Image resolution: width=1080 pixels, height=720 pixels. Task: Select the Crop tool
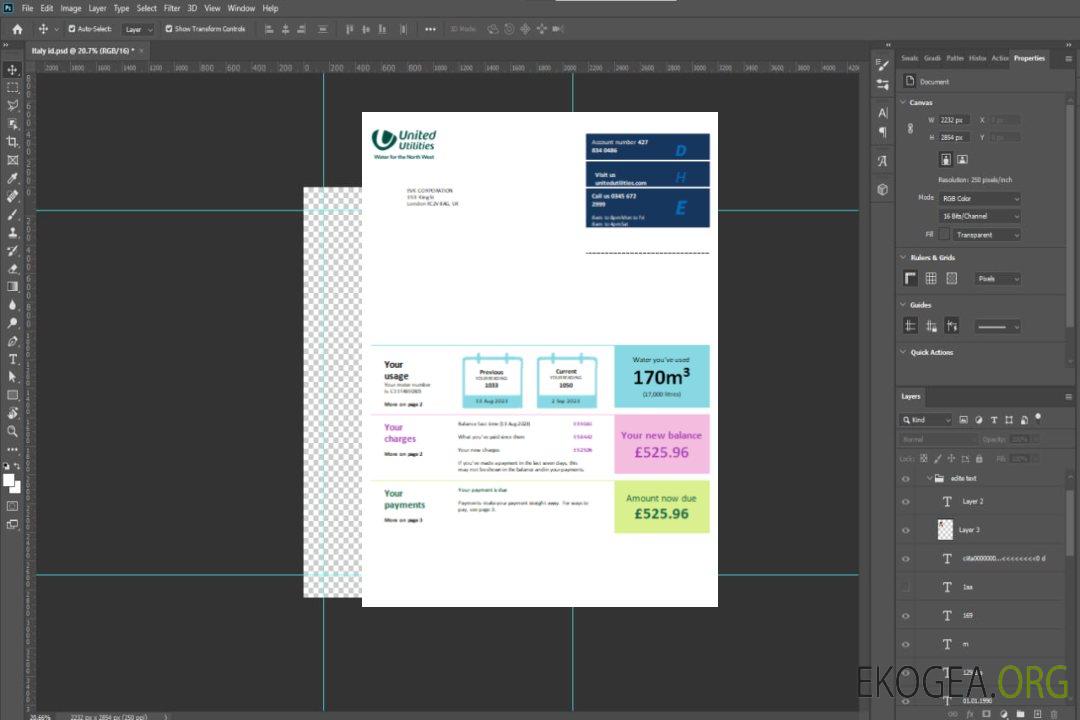click(12, 142)
